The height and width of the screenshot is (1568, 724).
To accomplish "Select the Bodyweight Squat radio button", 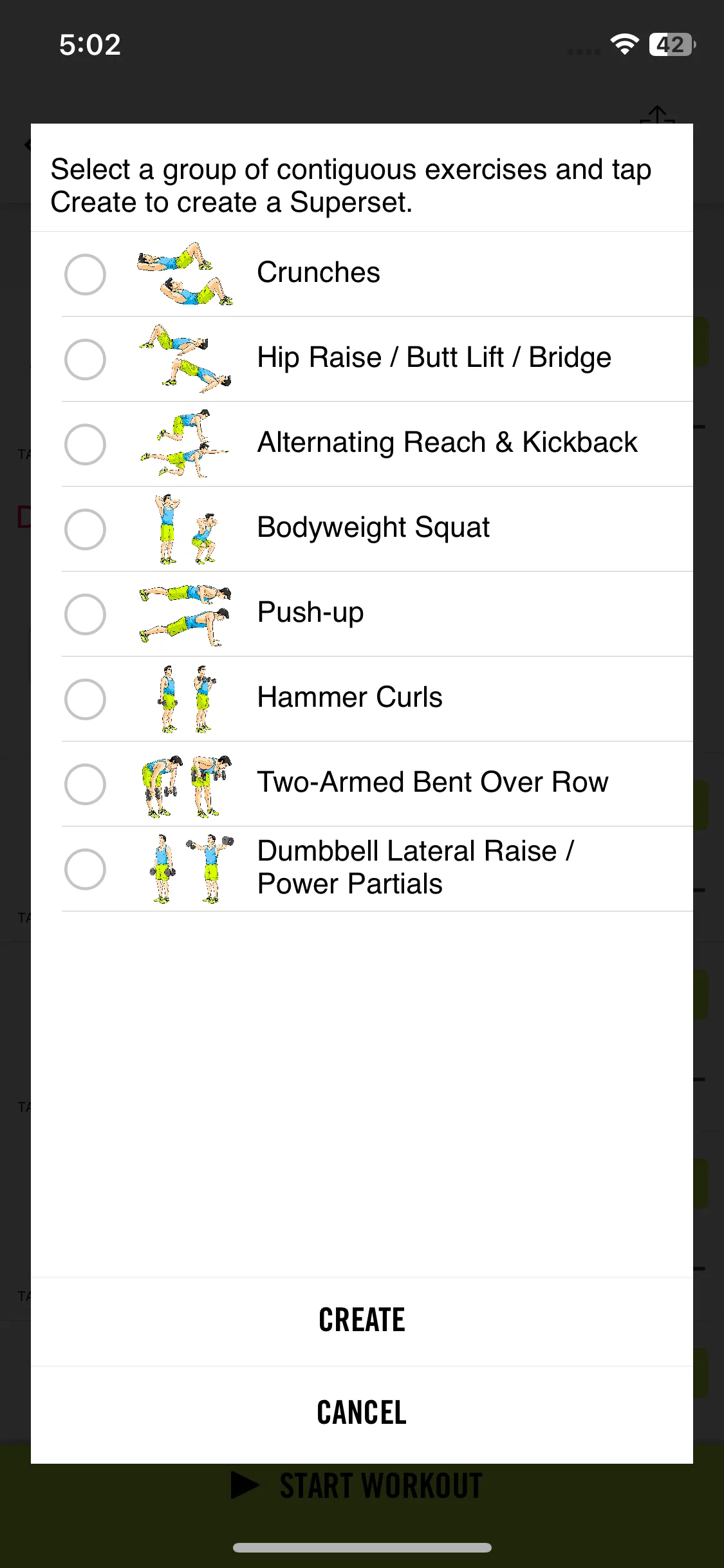I will (x=85, y=529).
